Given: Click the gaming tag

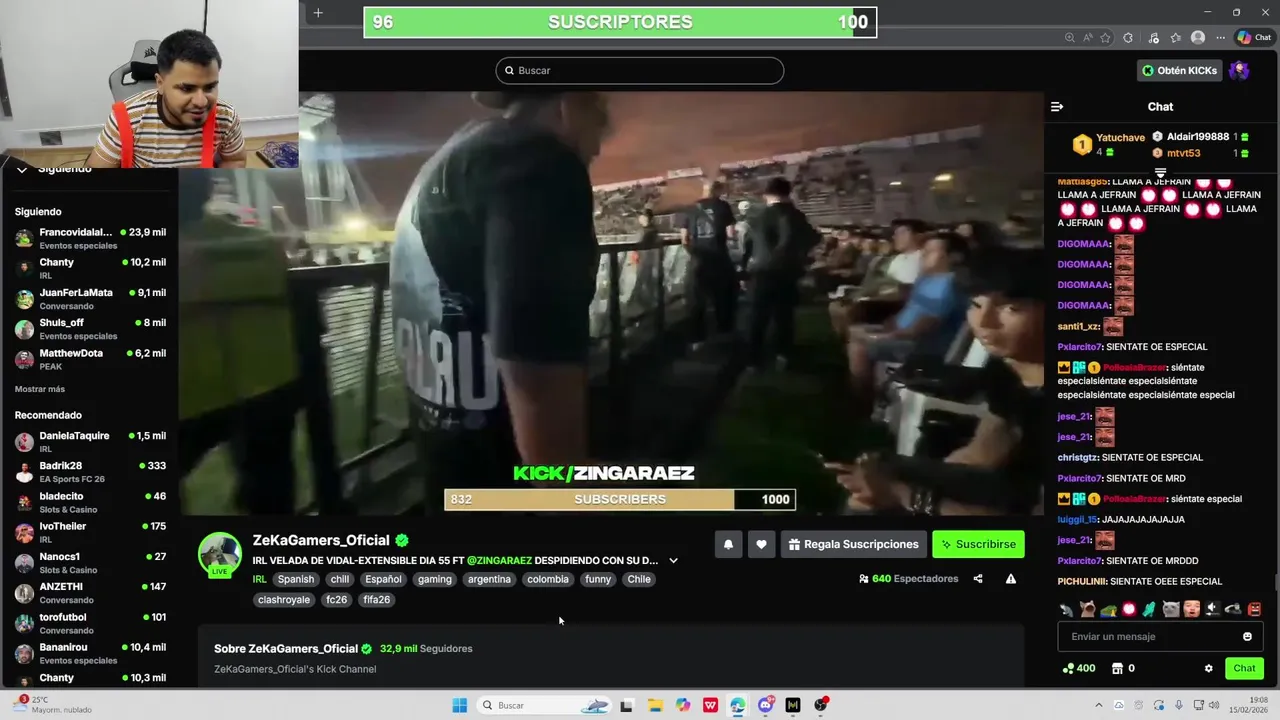Looking at the screenshot, I should coord(435,579).
